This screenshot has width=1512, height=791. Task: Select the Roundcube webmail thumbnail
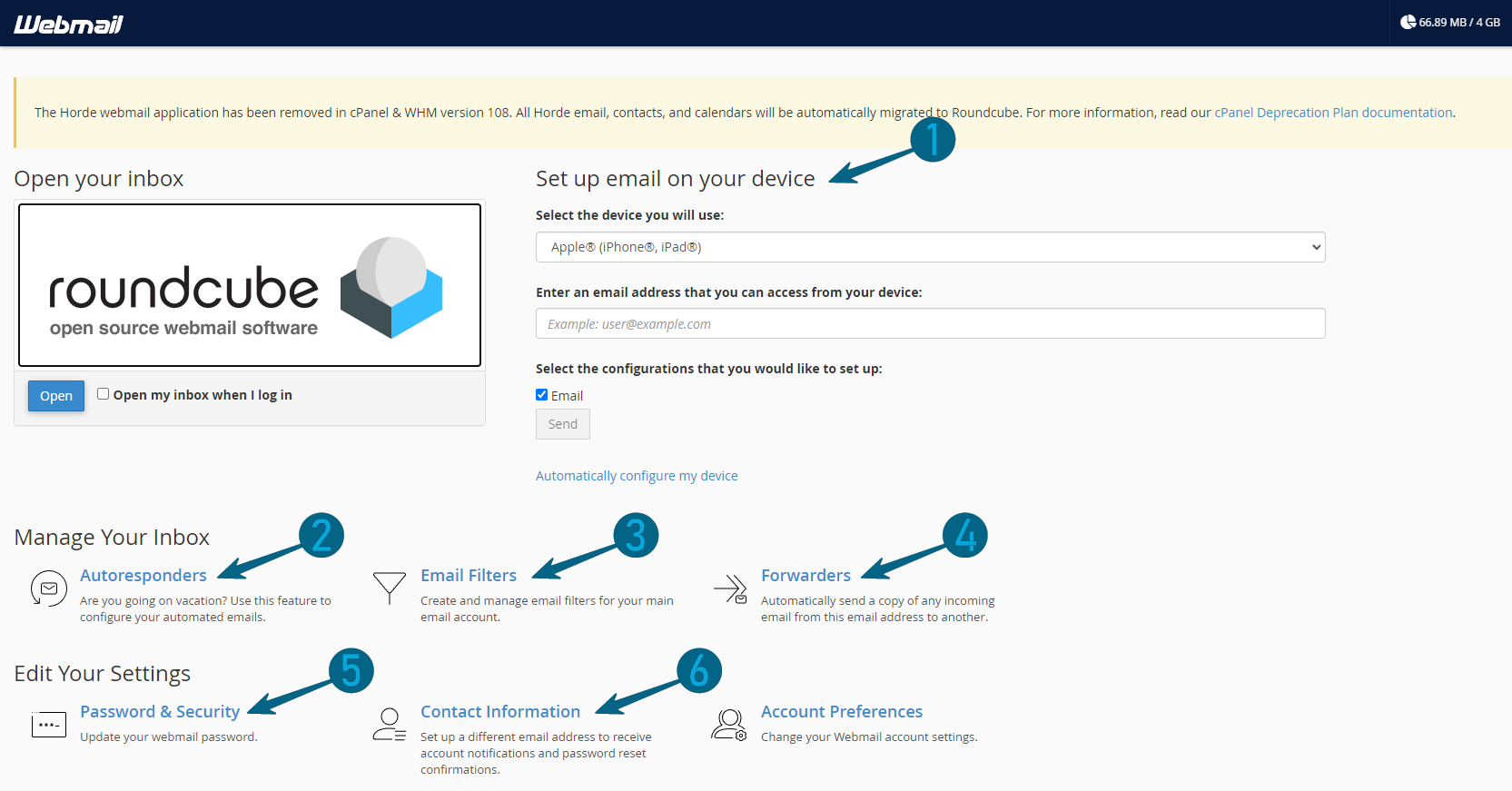click(x=250, y=285)
